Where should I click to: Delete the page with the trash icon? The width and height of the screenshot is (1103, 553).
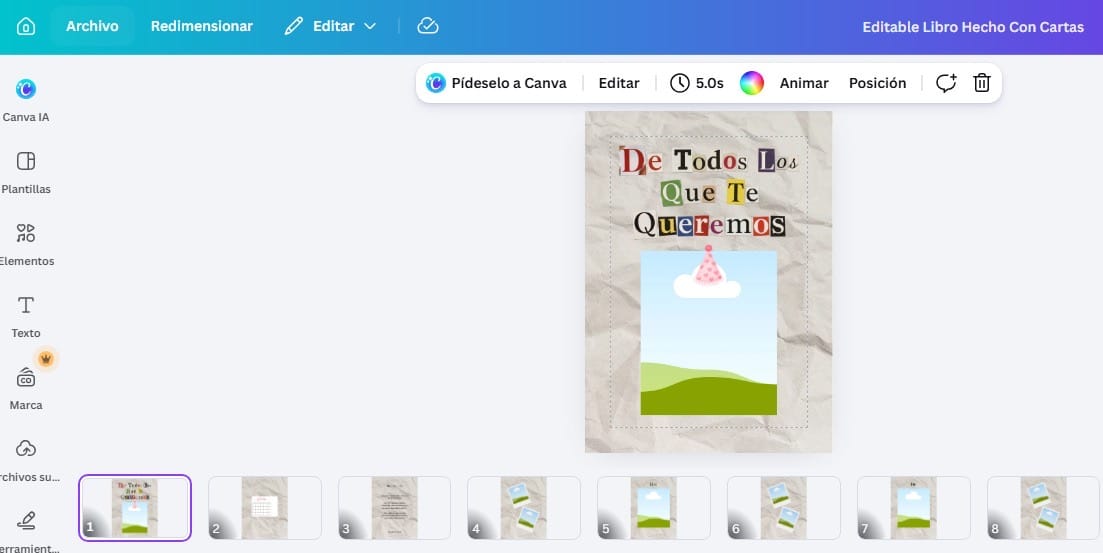click(x=981, y=83)
